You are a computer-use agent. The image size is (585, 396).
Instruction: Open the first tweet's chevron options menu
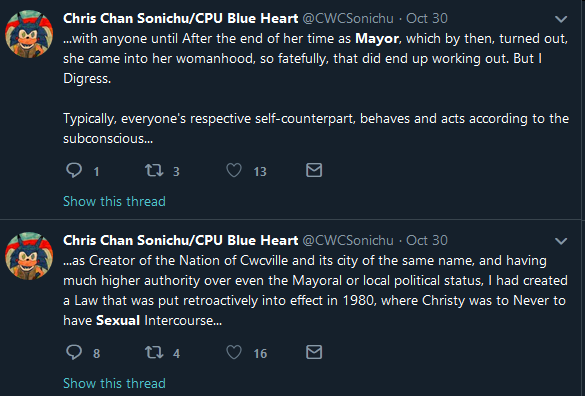coord(561,19)
